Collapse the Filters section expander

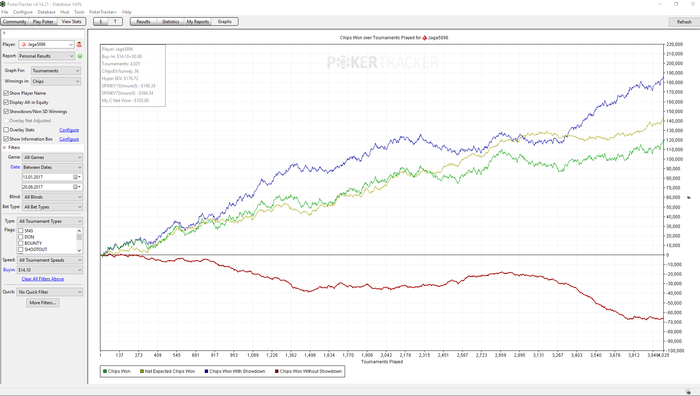(5, 147)
